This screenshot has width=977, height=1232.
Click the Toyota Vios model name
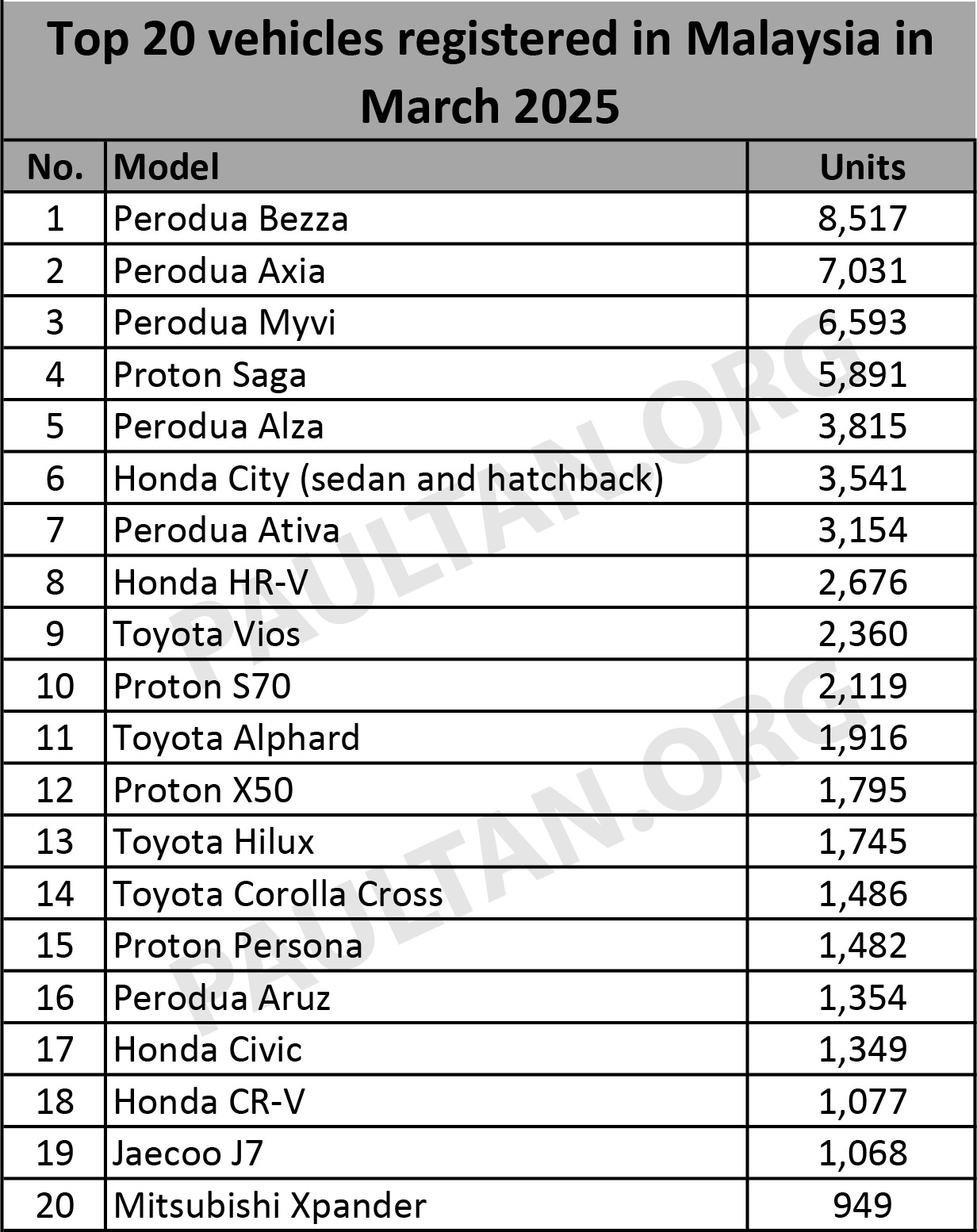pos(207,634)
